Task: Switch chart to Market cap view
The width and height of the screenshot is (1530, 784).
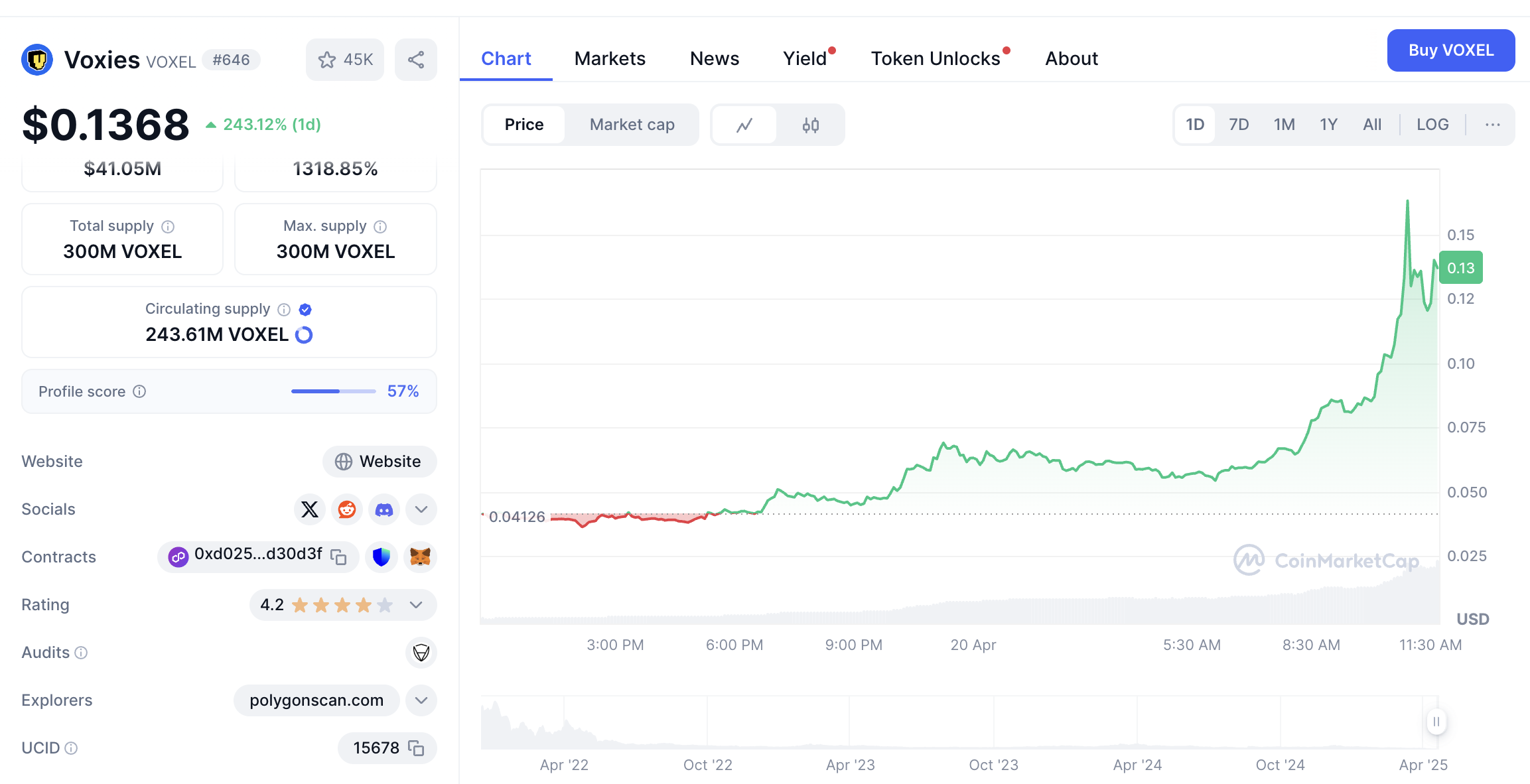Action: click(631, 124)
